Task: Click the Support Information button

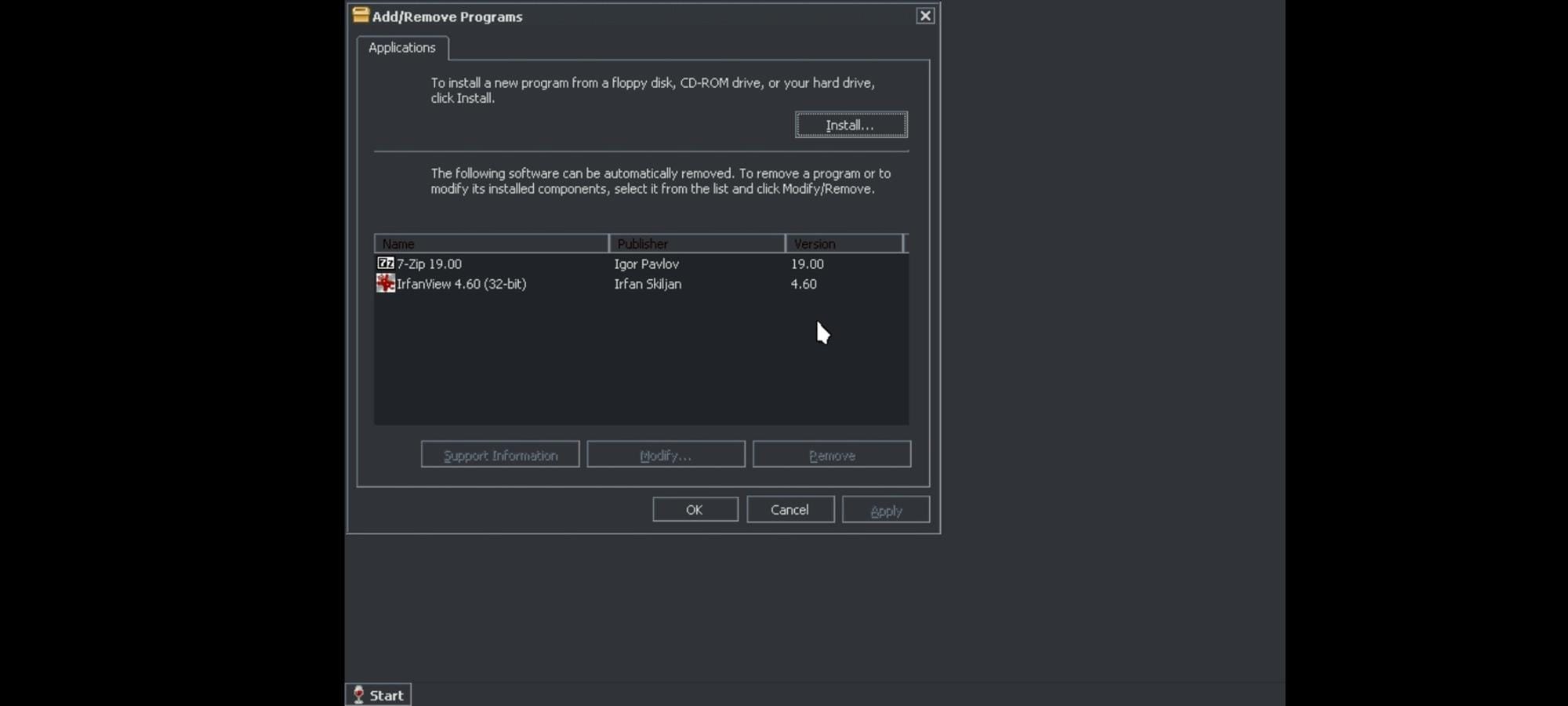Action: coord(500,455)
